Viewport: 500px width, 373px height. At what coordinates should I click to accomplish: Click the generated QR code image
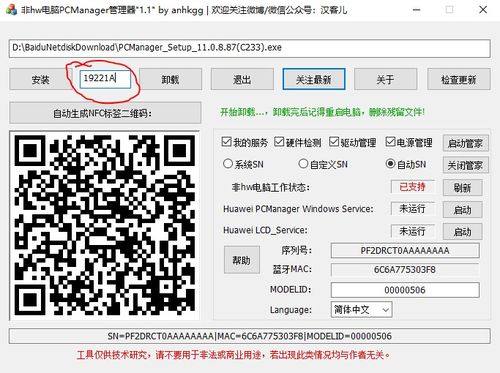click(105, 225)
